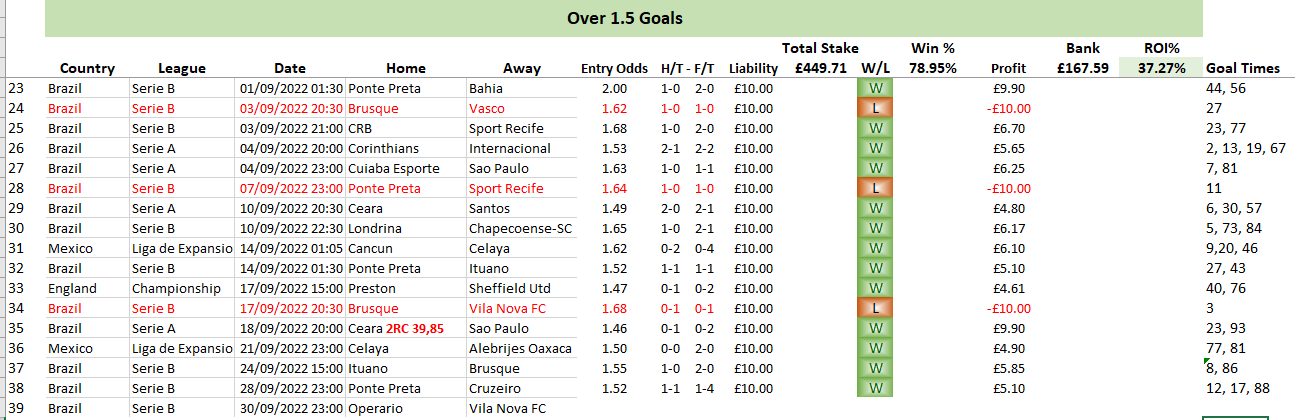The image size is (1295, 420).
Task: Click the W badge for Preston vs Sheffield Utd
Action: coord(876,288)
